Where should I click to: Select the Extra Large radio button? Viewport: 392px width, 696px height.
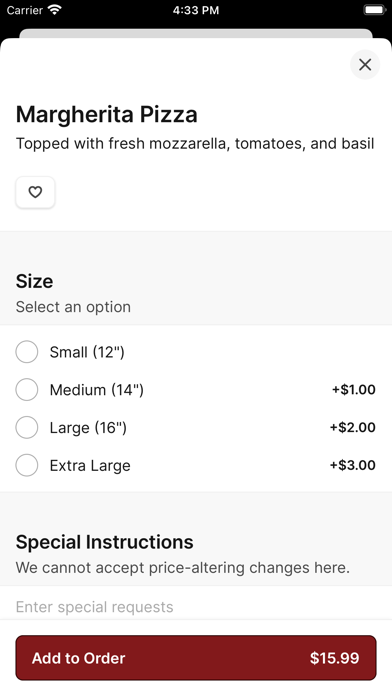pyautogui.click(x=27, y=465)
